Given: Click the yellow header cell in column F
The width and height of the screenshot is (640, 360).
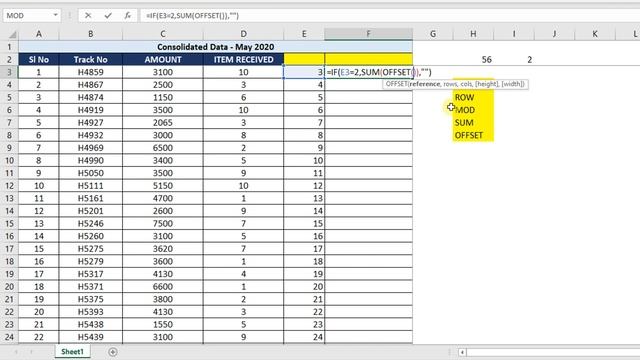Looking at the screenshot, I should [x=369, y=60].
